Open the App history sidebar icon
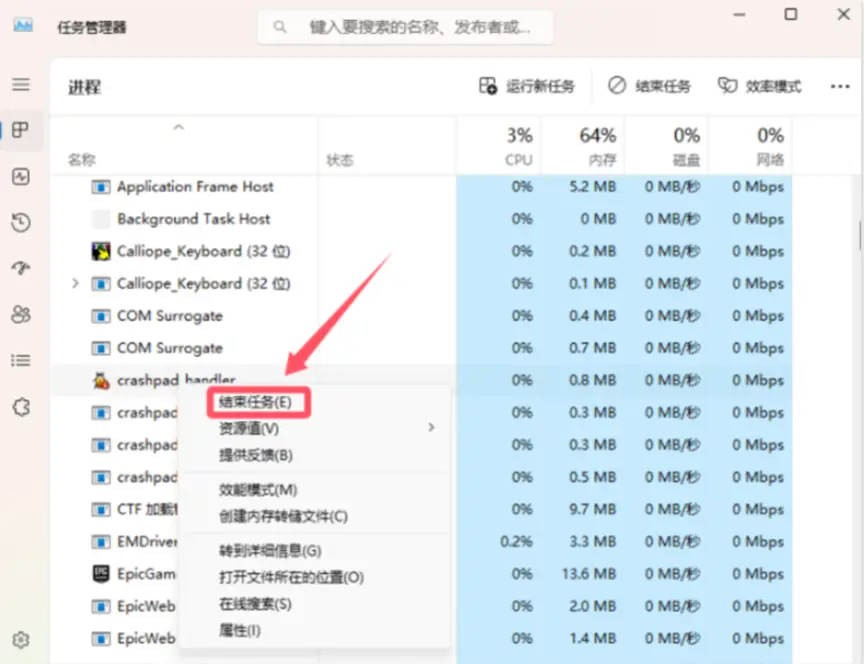 click(21, 223)
